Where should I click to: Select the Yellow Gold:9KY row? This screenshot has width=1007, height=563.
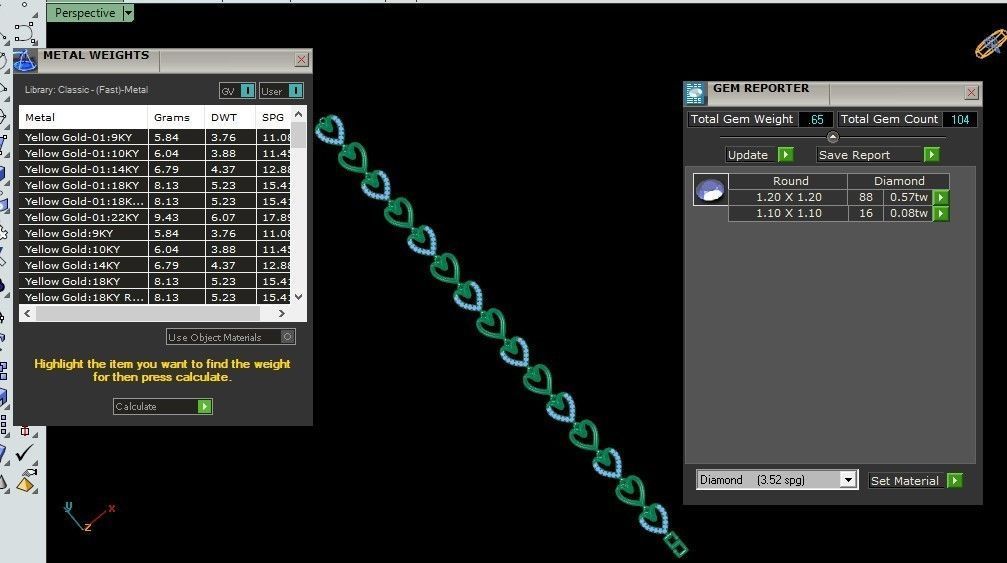[x=155, y=233]
